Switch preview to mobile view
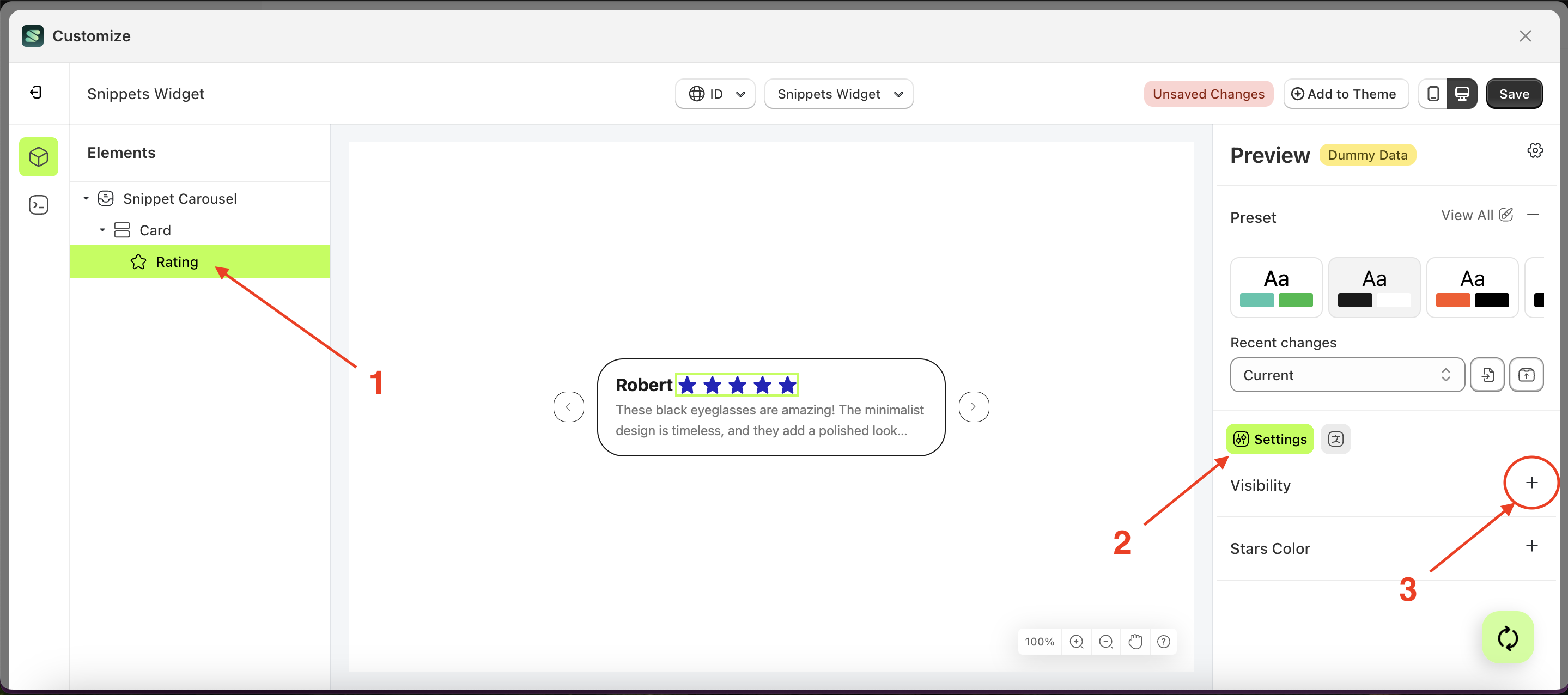1568x695 pixels. [1433, 93]
